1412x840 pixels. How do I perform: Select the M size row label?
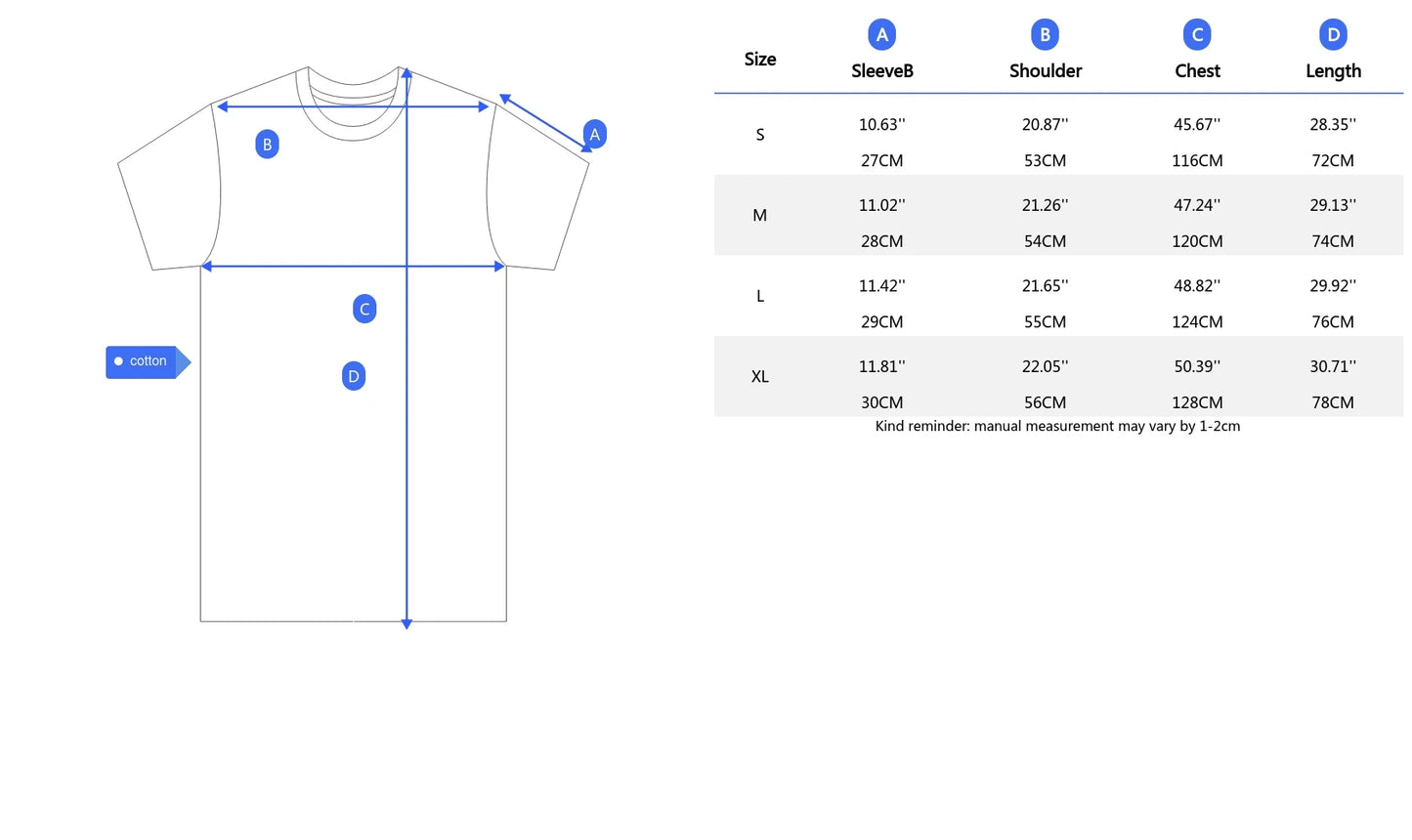point(760,216)
